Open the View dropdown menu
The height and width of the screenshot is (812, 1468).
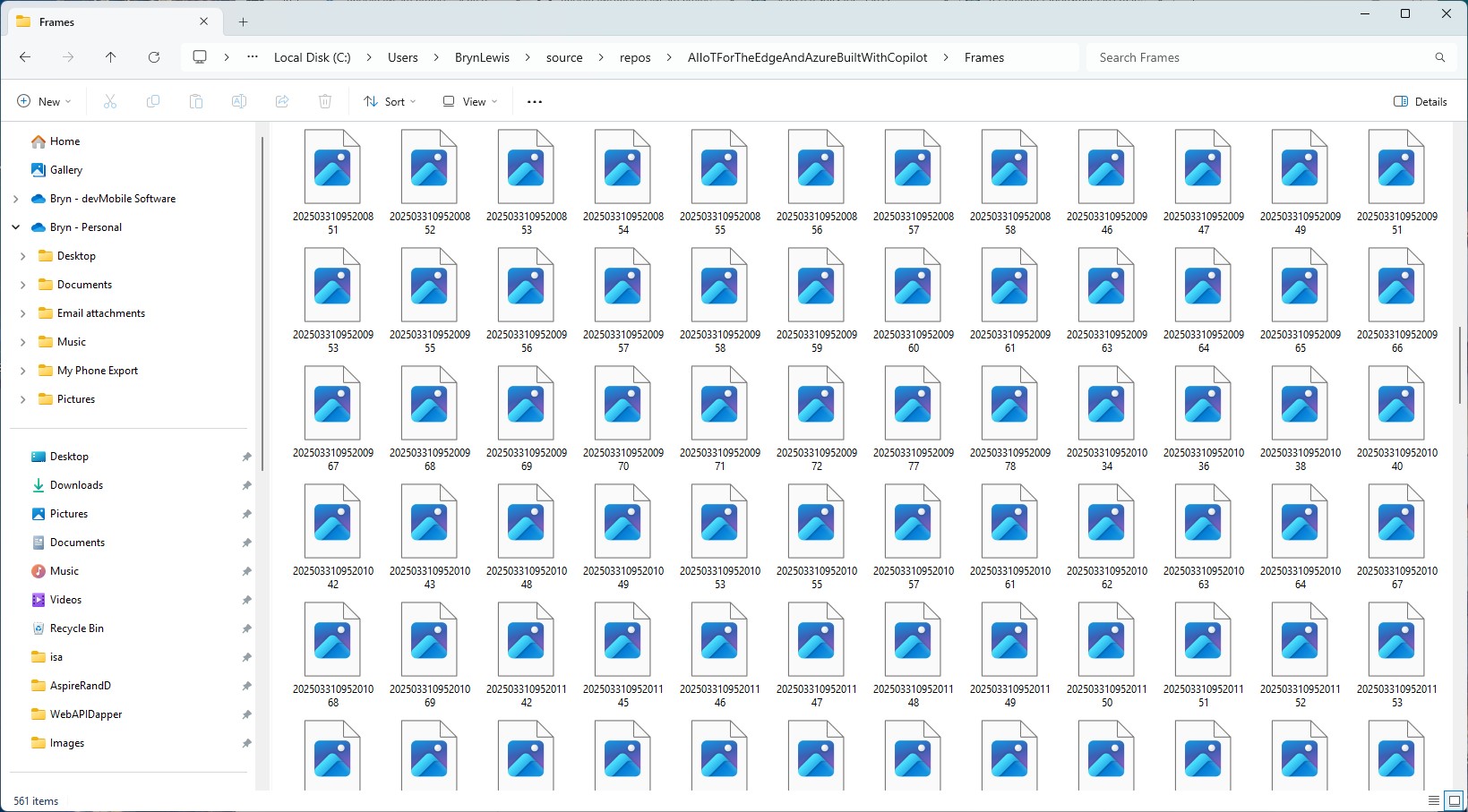point(470,102)
